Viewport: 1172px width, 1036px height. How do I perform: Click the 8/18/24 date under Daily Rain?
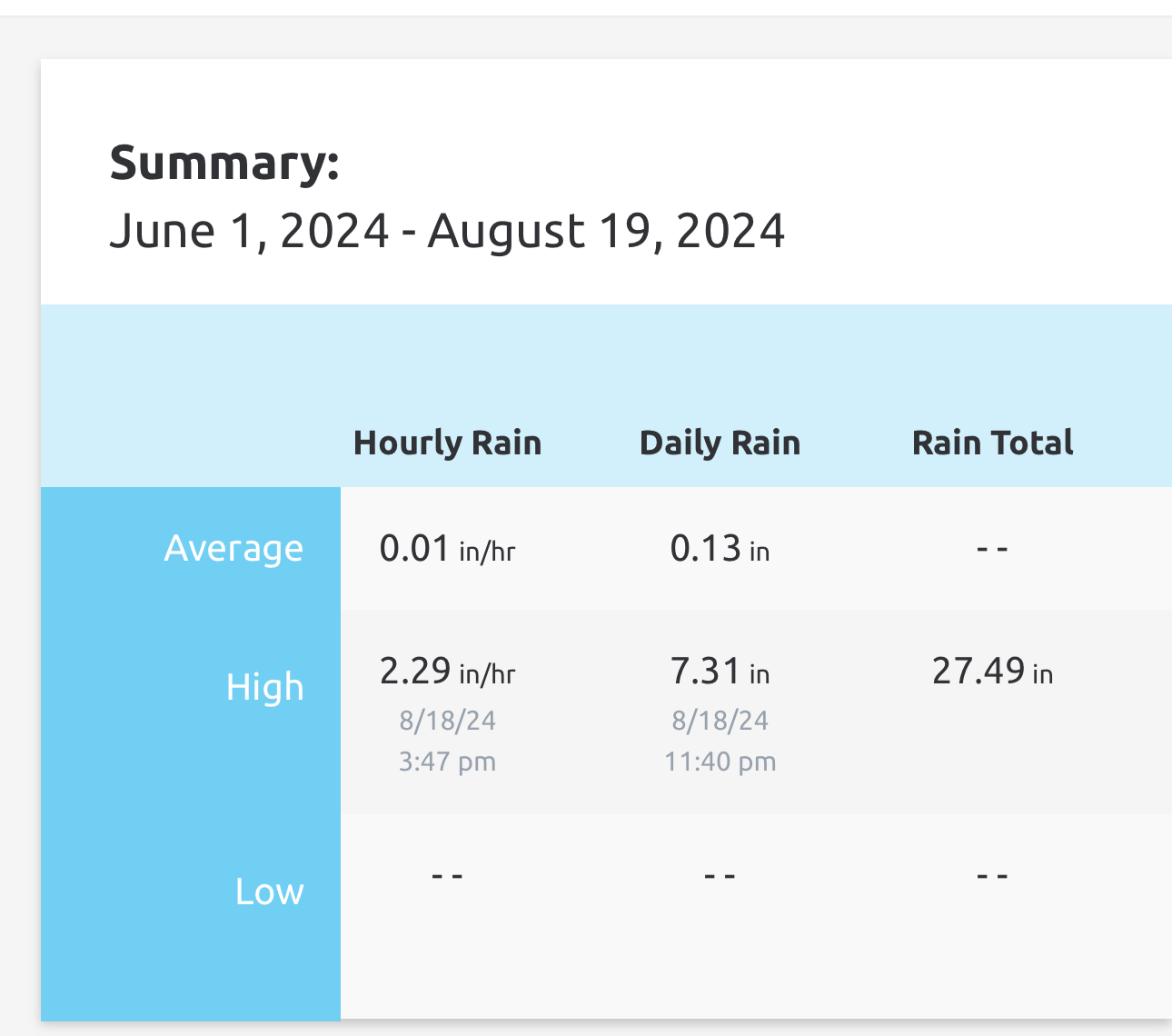(720, 721)
